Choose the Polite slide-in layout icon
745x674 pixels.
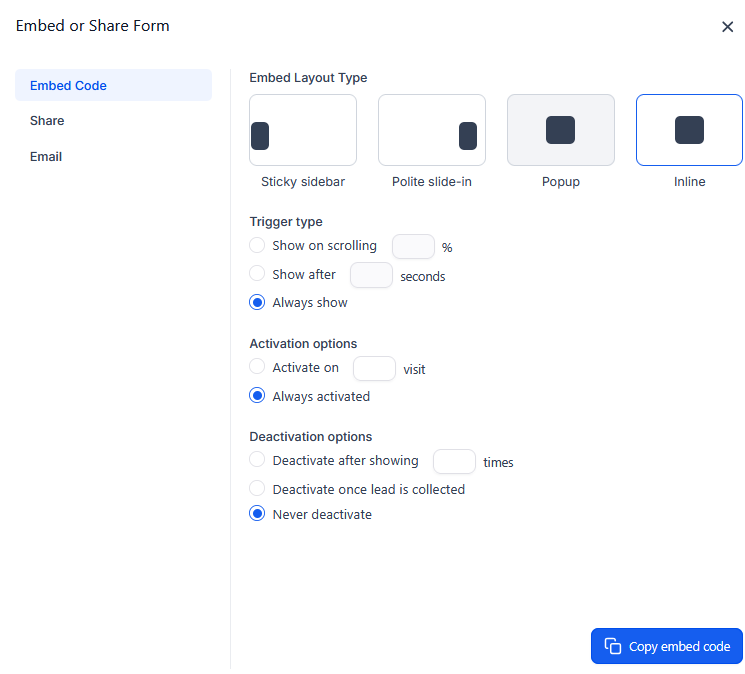pos(431,130)
